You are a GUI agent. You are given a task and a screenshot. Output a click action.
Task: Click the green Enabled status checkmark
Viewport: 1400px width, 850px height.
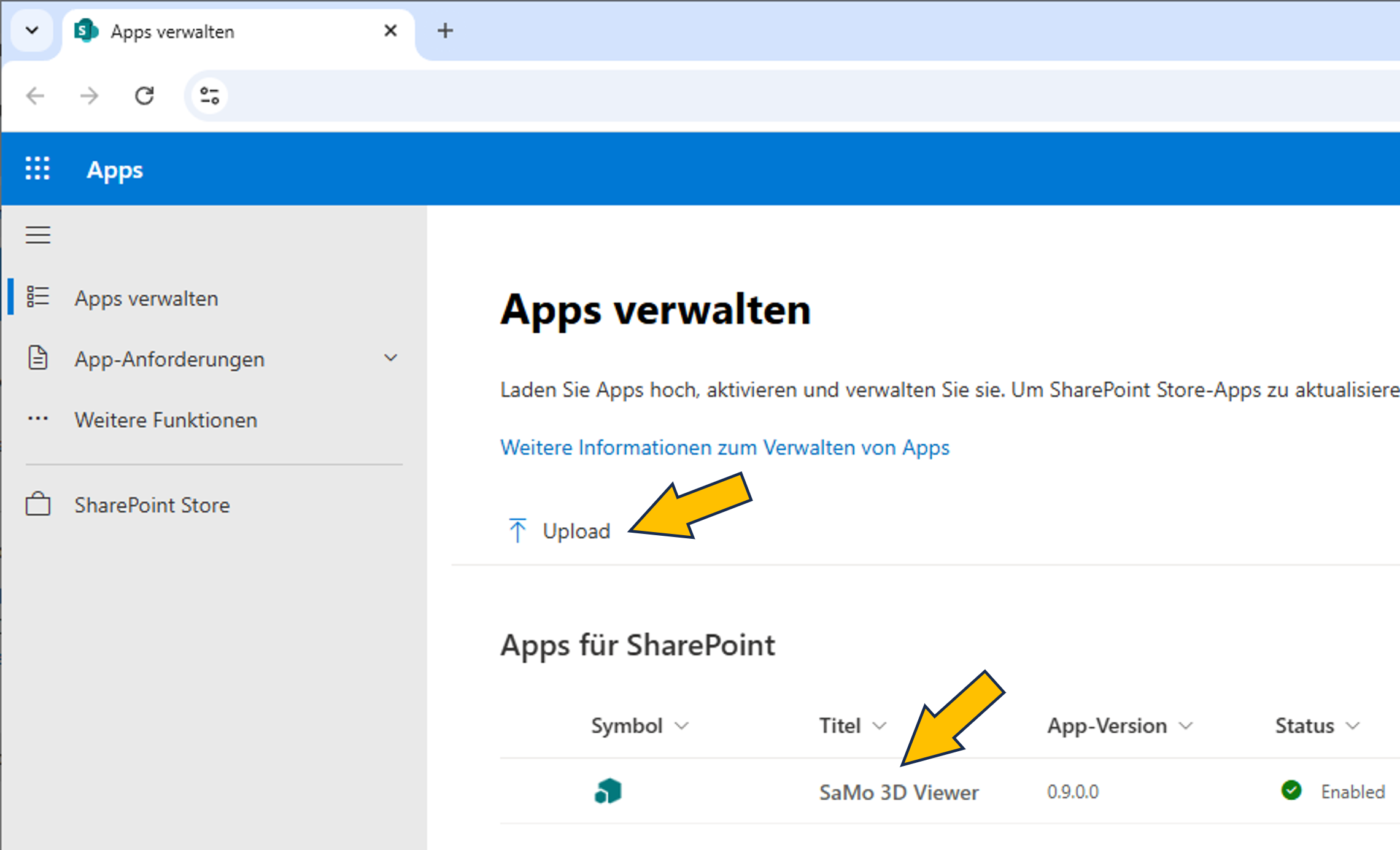pyautogui.click(x=1291, y=790)
